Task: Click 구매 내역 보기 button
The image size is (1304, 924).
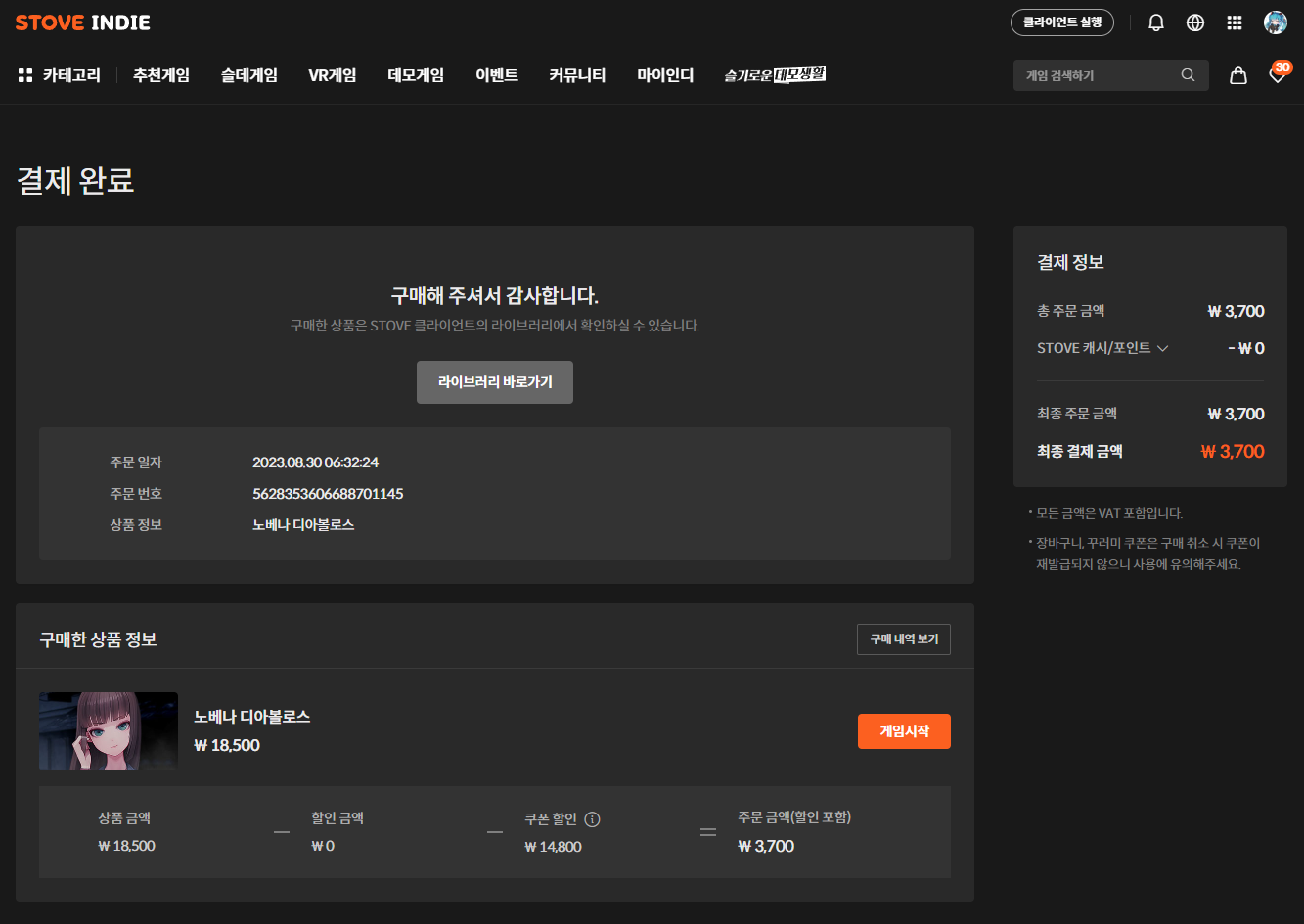Action: (x=903, y=639)
